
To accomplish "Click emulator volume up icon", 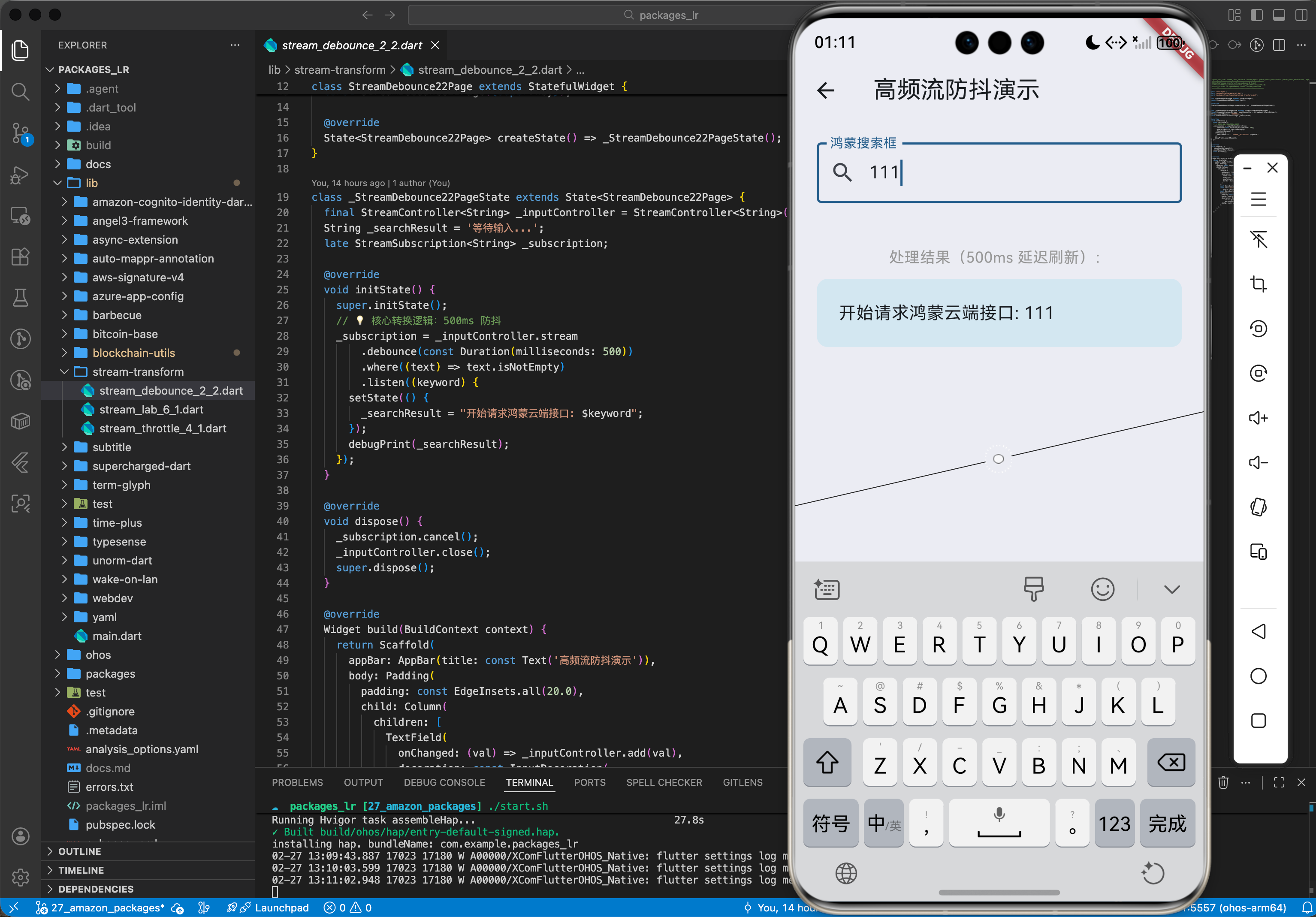I will [x=1258, y=418].
